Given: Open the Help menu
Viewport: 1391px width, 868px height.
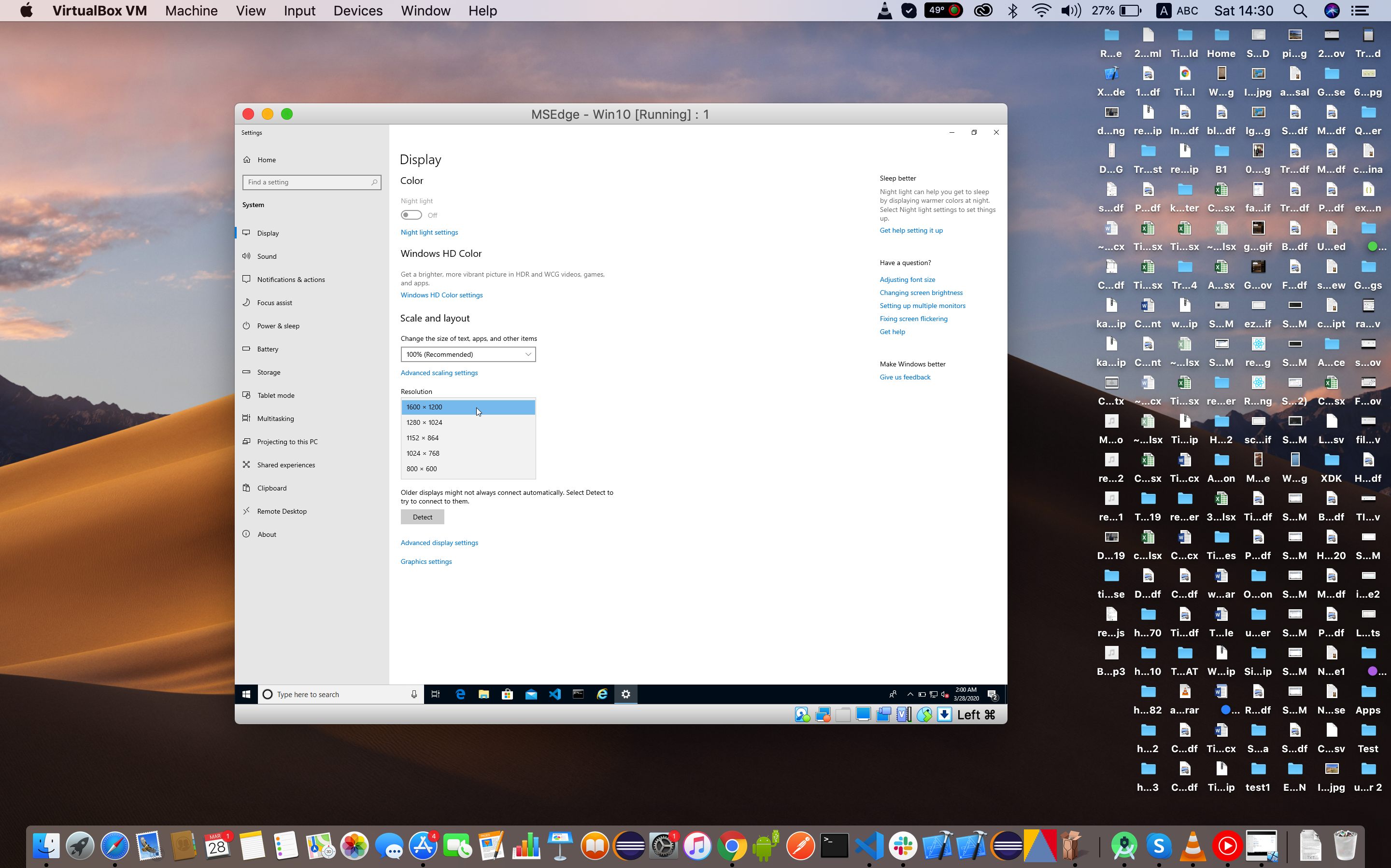Looking at the screenshot, I should [x=482, y=10].
